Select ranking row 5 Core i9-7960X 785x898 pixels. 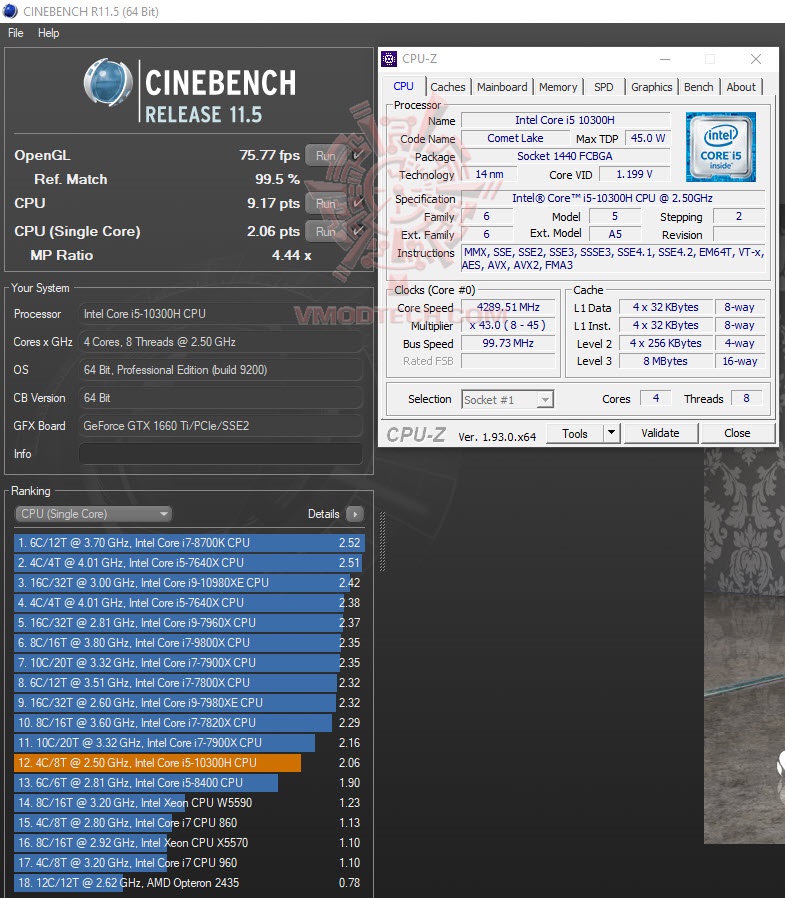coord(189,623)
